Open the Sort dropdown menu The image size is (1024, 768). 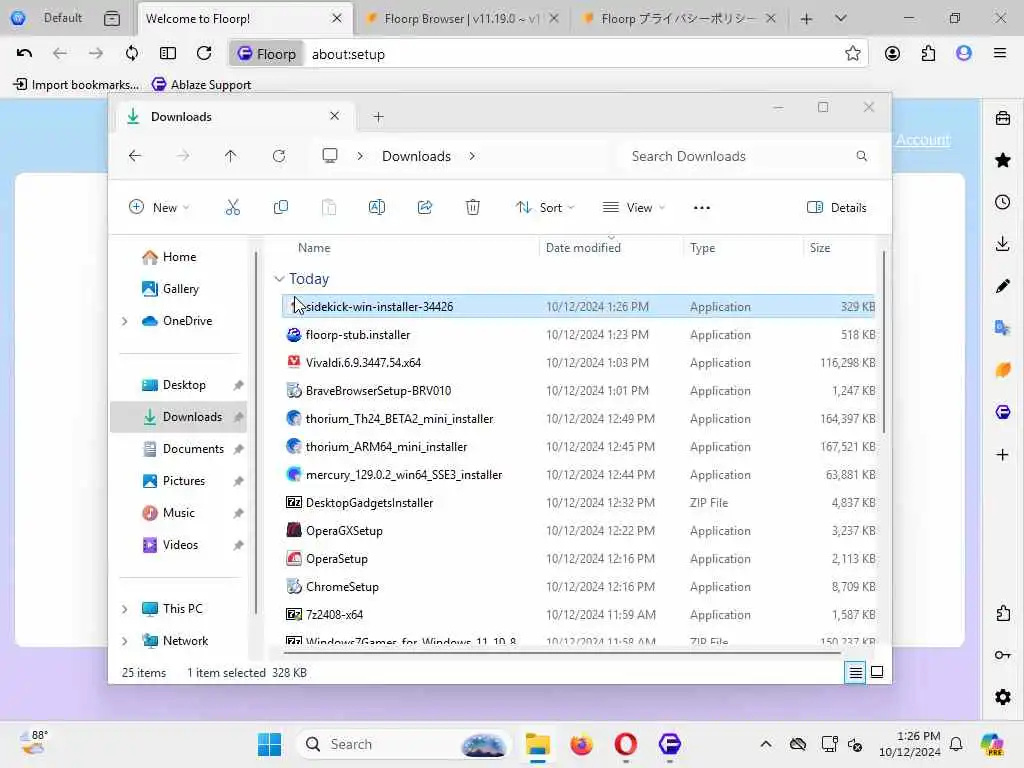[545, 208]
